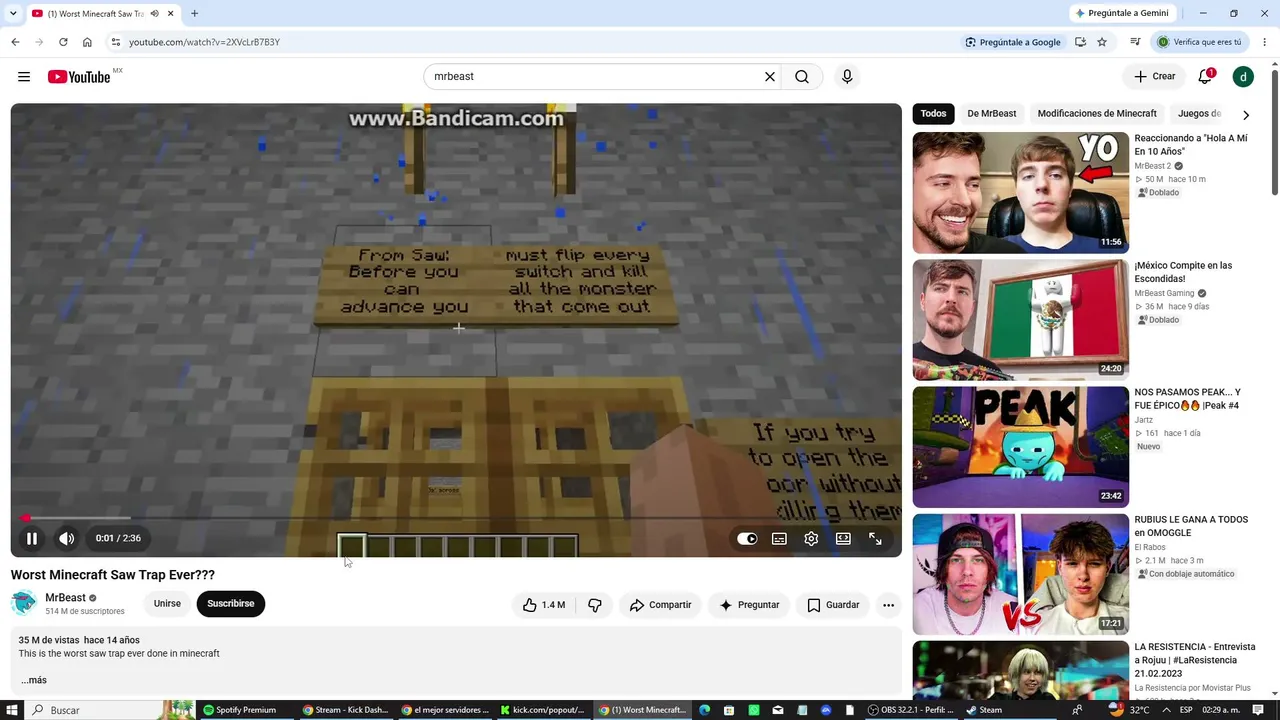Open OBS 32.2.1 from the taskbar
The image size is (1280, 720).
click(911, 710)
